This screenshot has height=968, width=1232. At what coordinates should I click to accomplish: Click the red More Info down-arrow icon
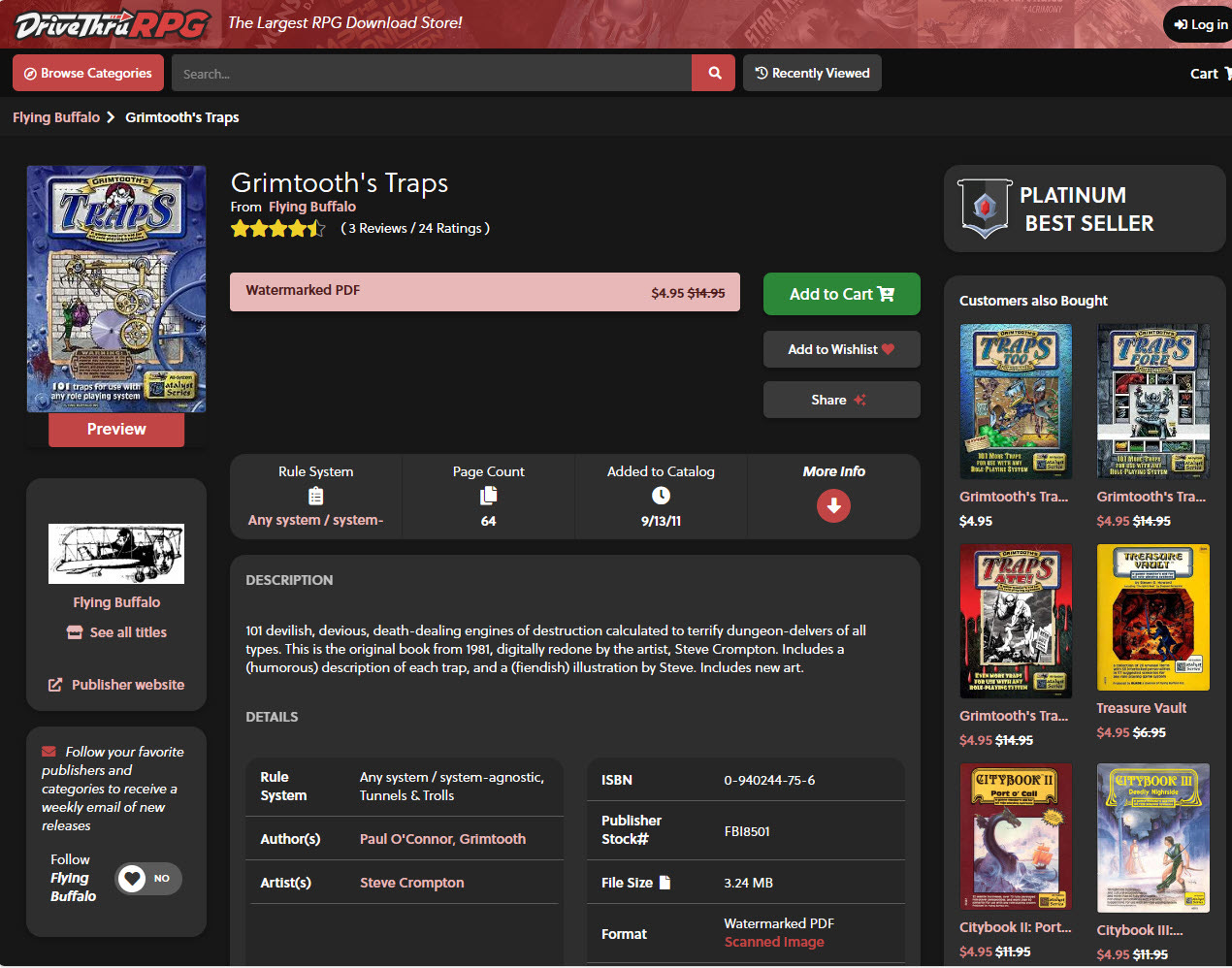coord(833,505)
